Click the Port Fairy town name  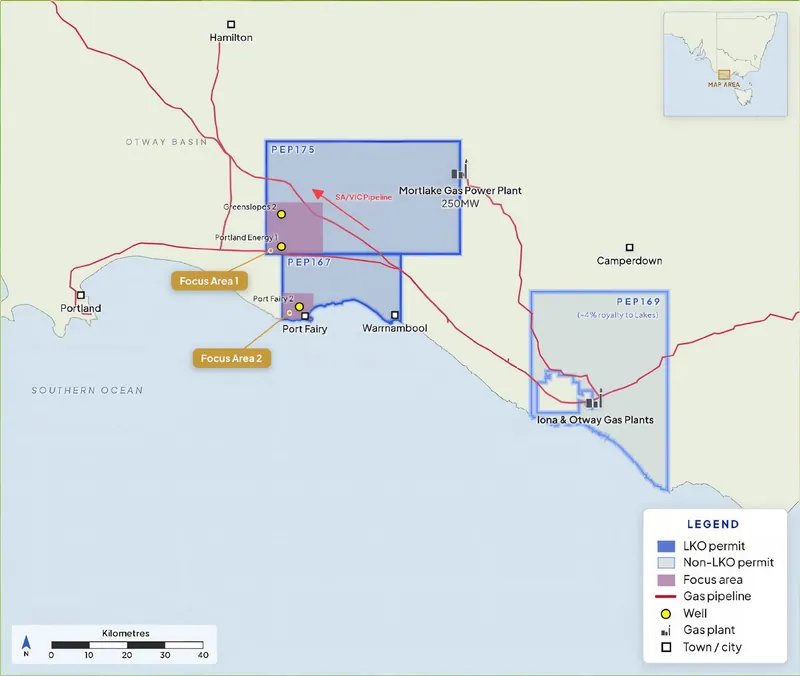coord(305,329)
